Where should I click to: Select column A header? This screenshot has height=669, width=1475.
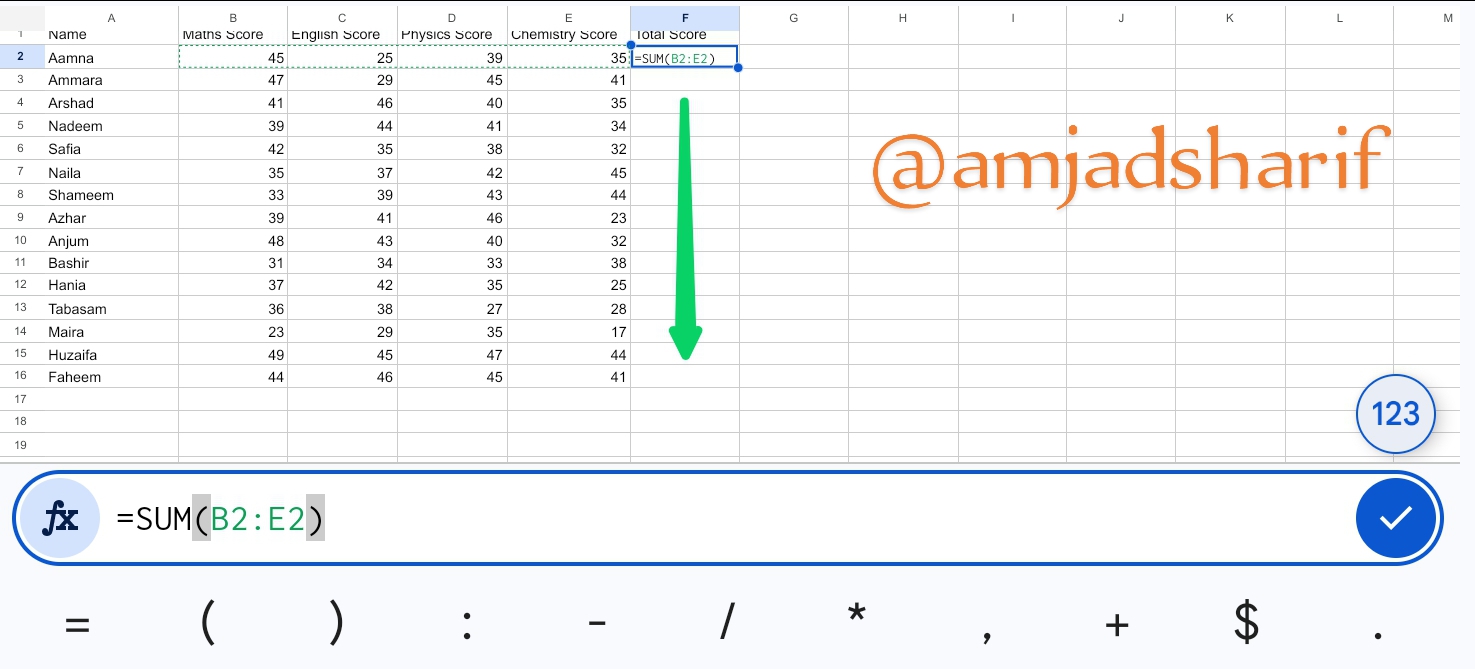coord(110,18)
